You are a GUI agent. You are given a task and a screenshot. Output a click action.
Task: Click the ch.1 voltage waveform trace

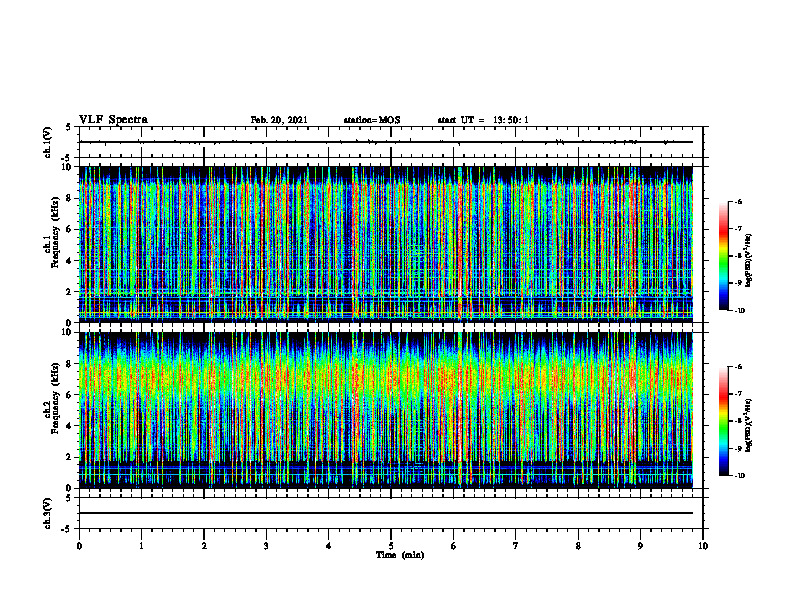click(386, 142)
